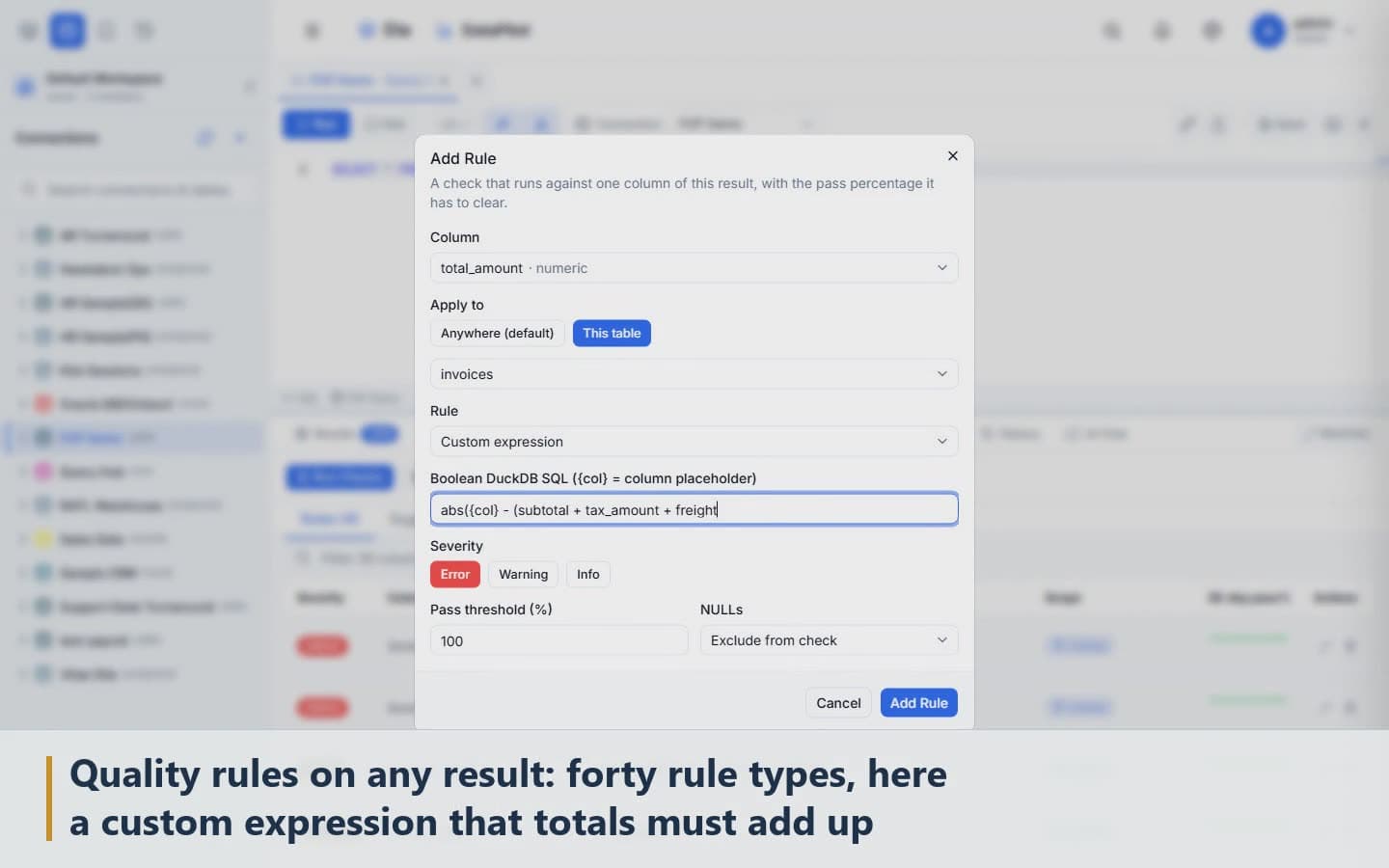Focus the Boolean DuckDB SQL expression field
1389x868 pixels.
coord(694,509)
